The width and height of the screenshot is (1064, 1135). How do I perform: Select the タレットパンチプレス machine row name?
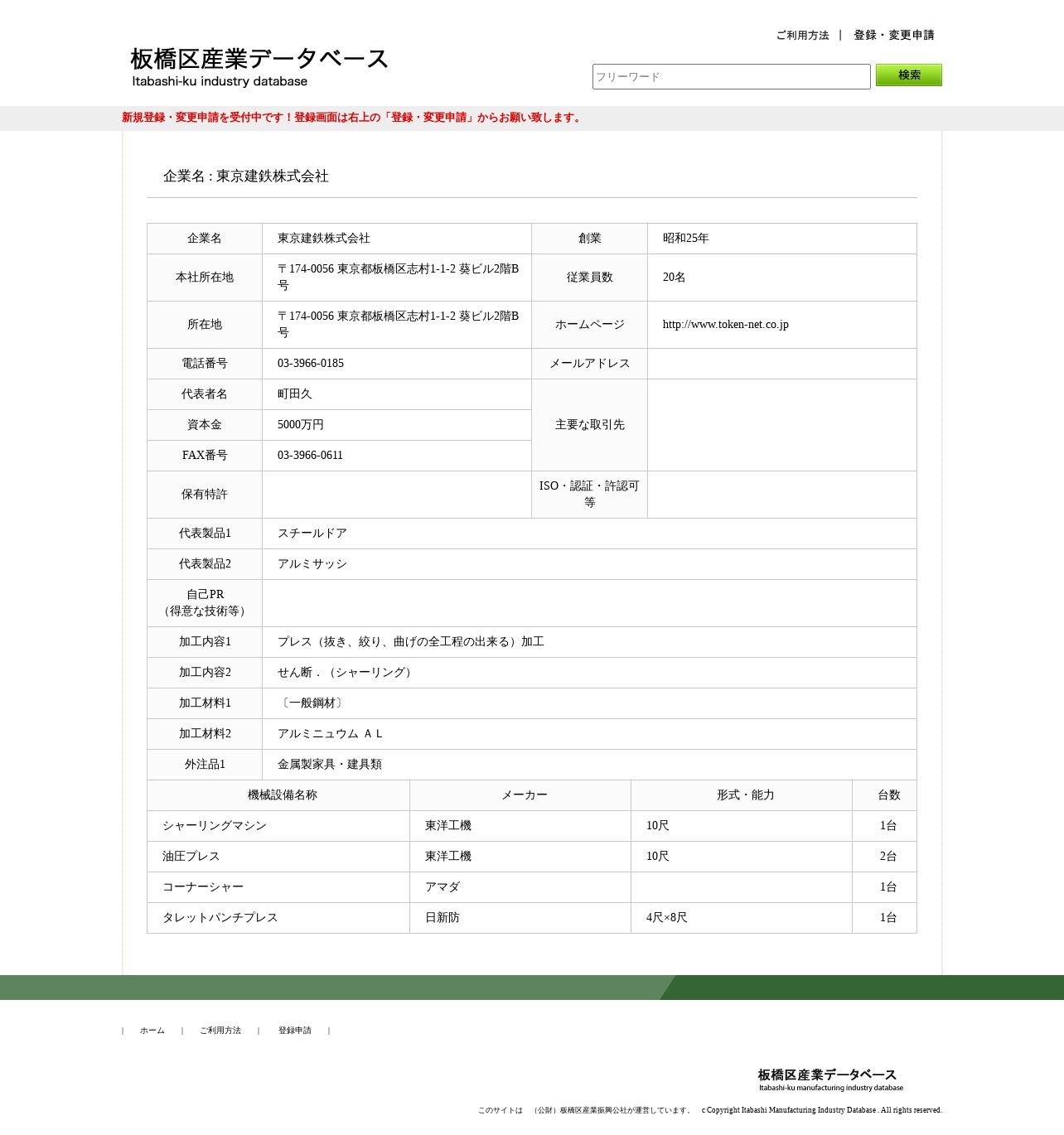click(220, 918)
